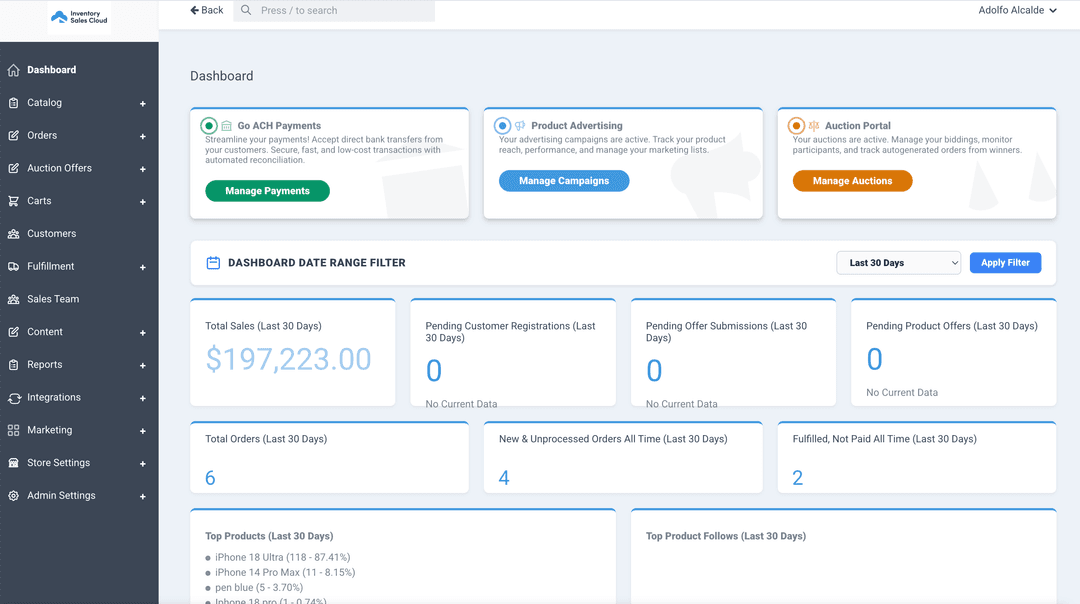The image size is (1080, 604).
Task: Click the Manage Payments button
Action: pyautogui.click(x=267, y=191)
